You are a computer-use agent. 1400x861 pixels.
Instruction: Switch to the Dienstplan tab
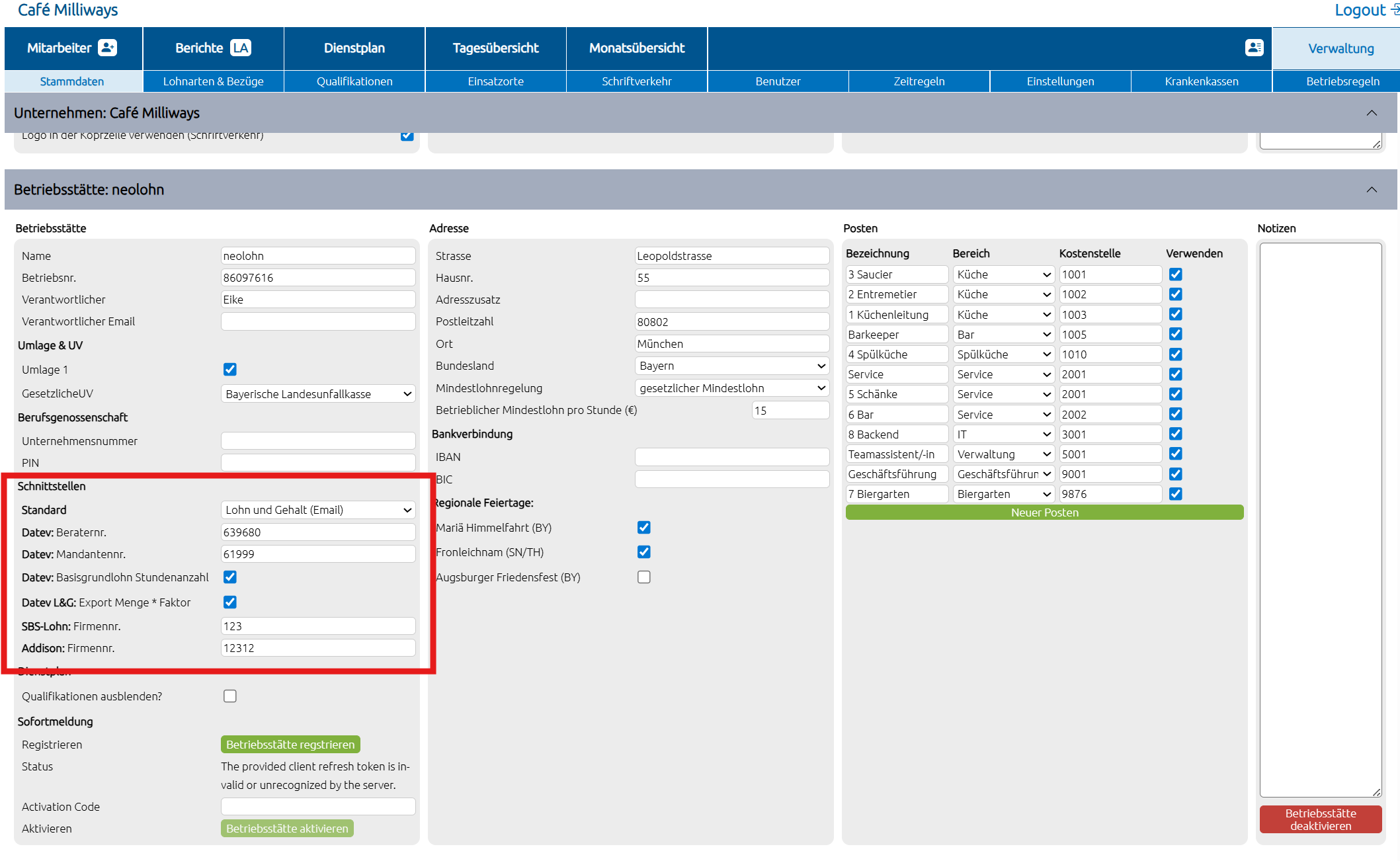tap(354, 48)
